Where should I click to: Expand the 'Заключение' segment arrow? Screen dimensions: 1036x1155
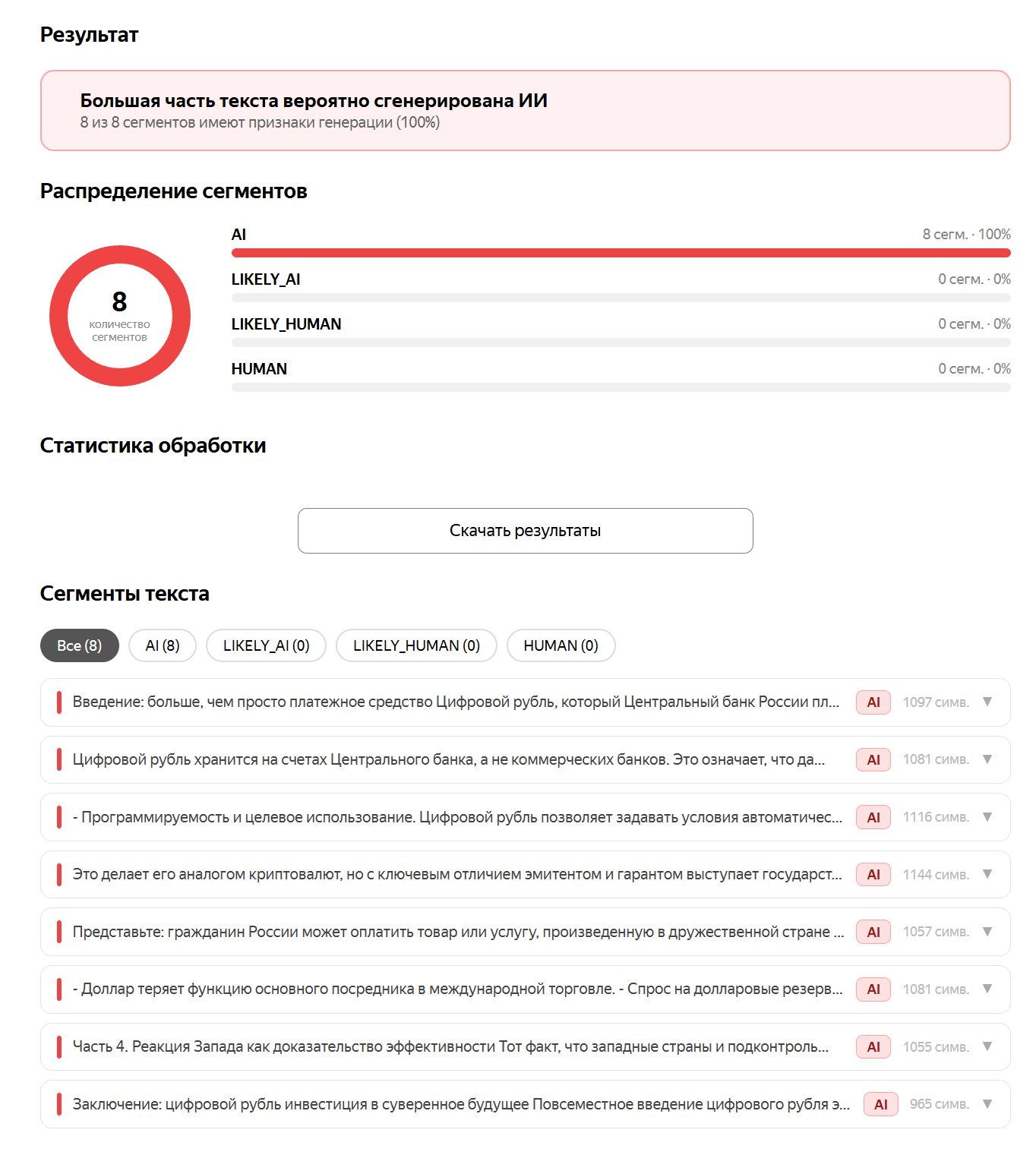[x=987, y=1104]
